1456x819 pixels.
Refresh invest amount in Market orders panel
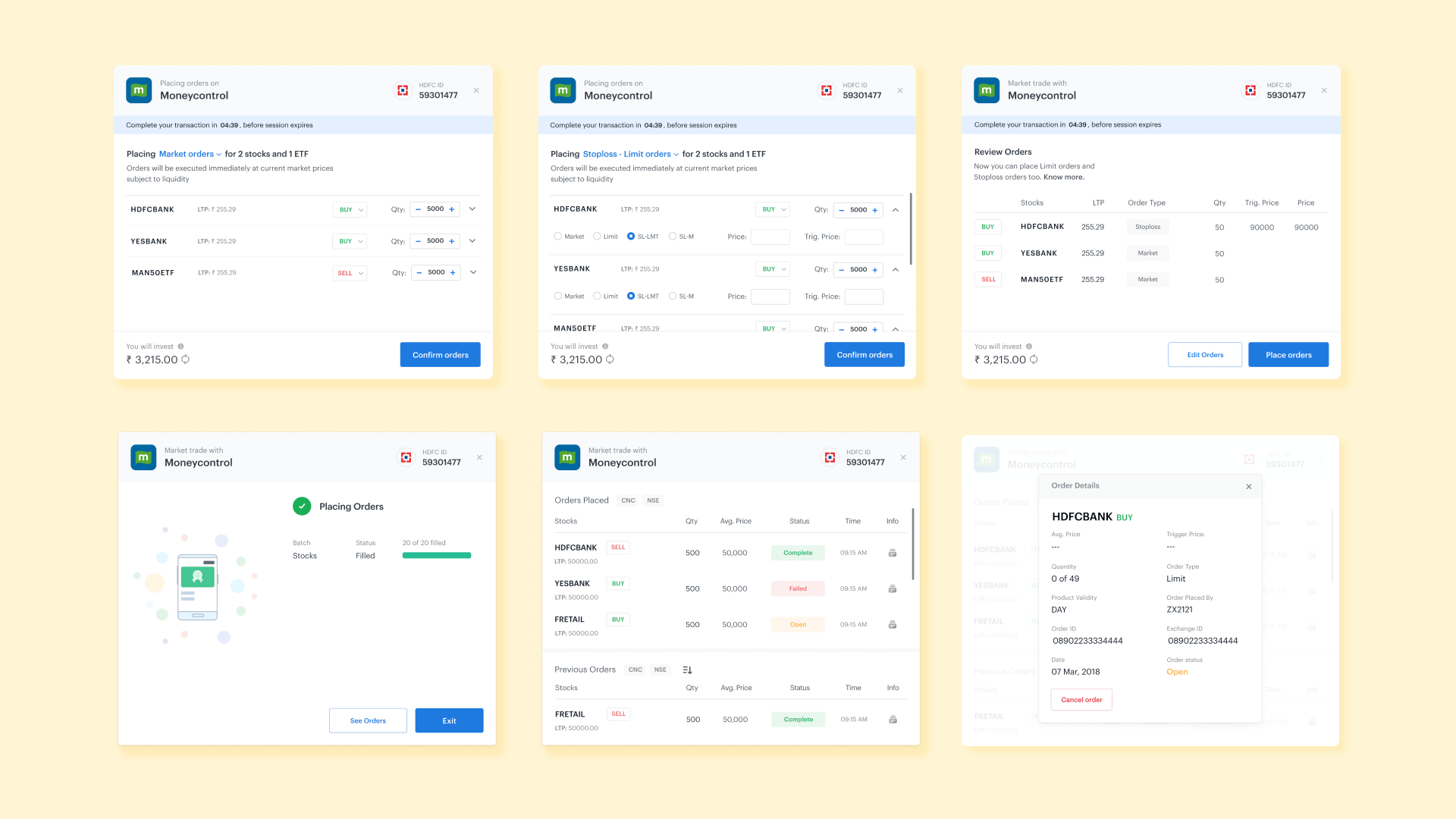point(186,359)
